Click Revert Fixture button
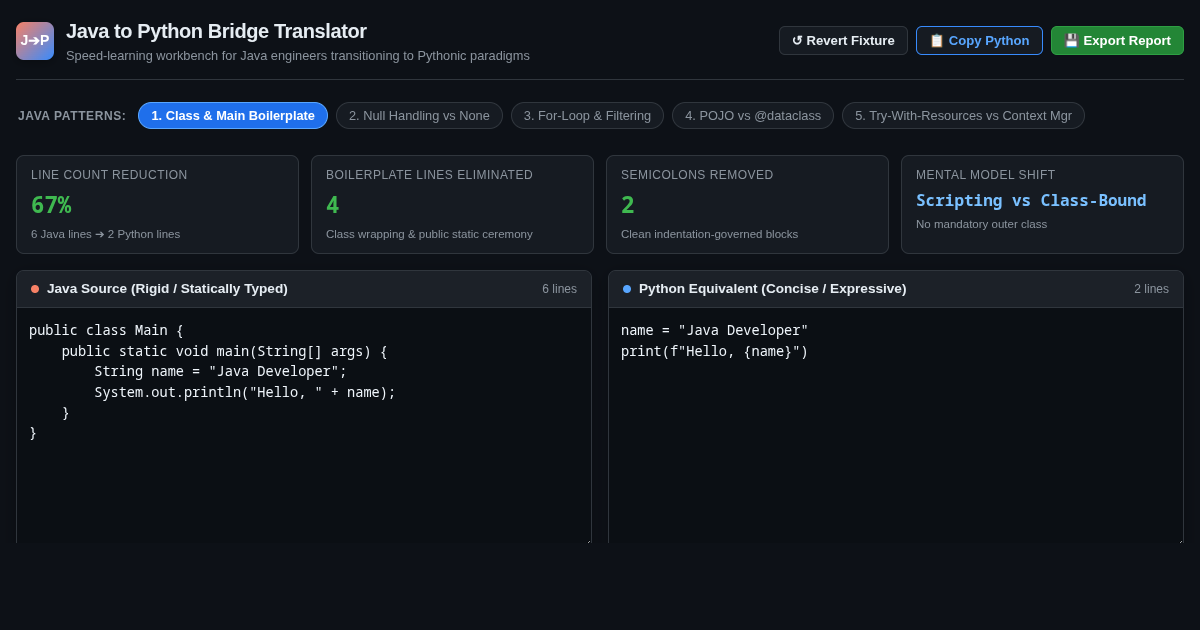The image size is (1200, 630). coord(843,41)
